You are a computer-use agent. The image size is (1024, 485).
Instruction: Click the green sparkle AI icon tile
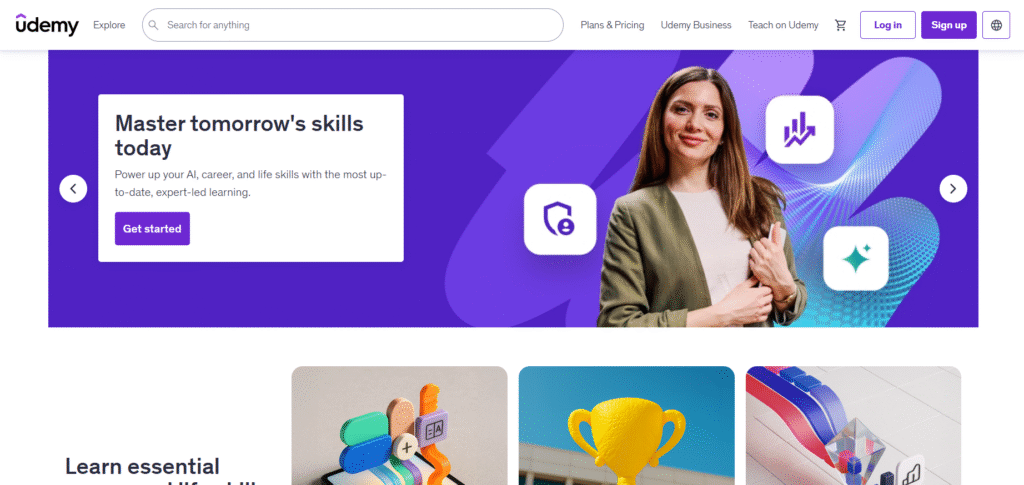[x=856, y=258]
